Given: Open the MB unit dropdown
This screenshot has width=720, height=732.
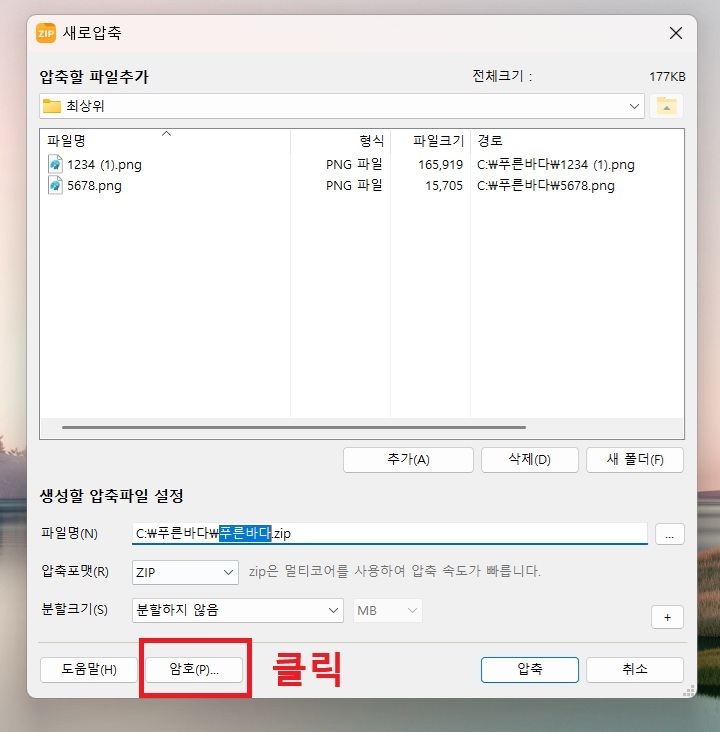Looking at the screenshot, I should pos(388,610).
